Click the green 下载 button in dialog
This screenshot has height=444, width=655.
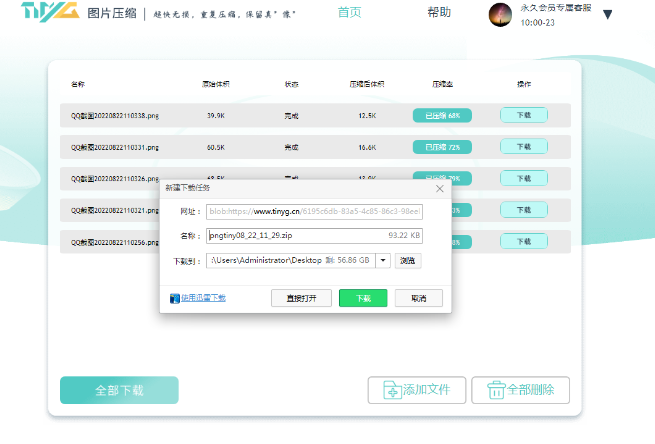(363, 298)
